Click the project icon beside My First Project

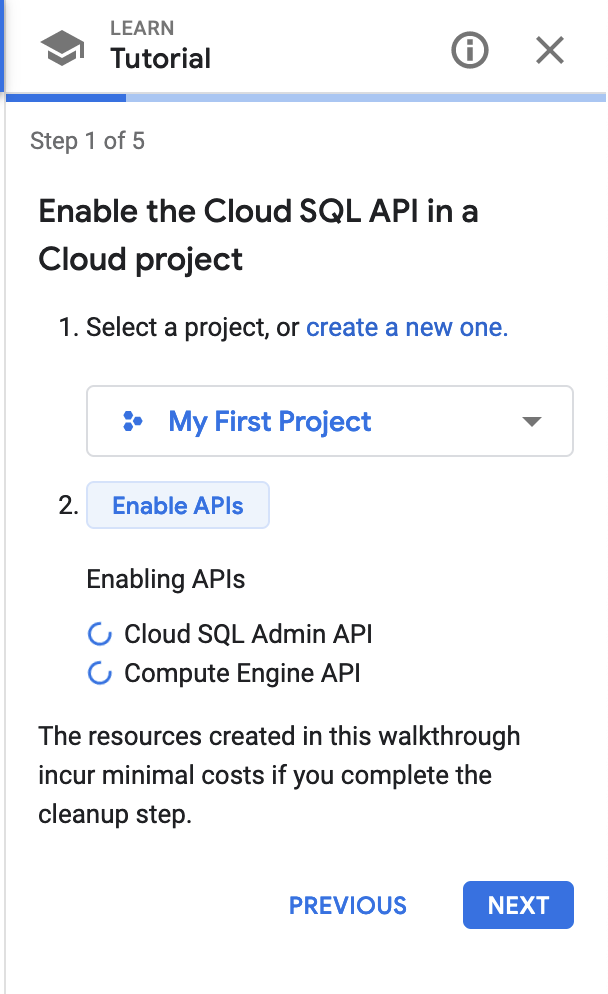pos(132,422)
